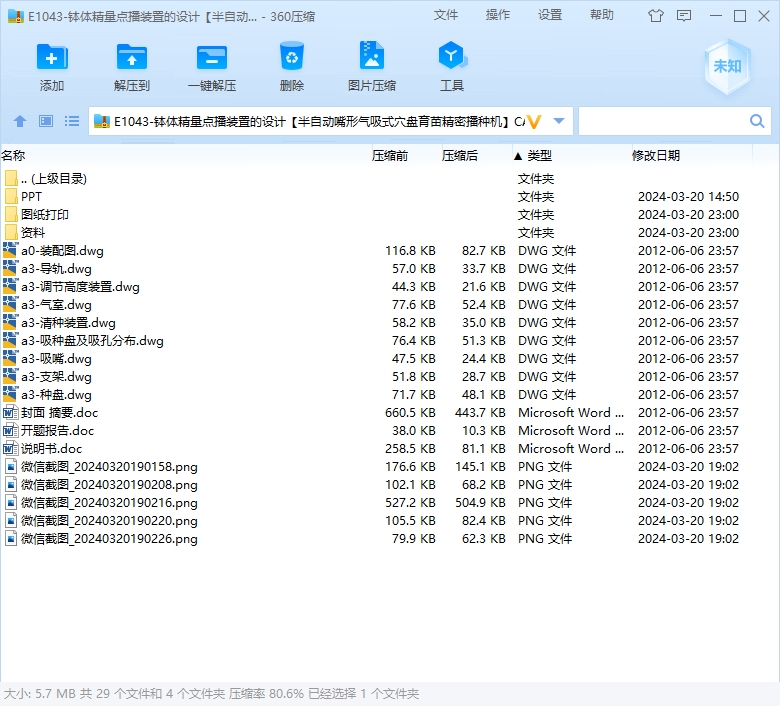Select file 微信截图_20240320190220.png
The height and width of the screenshot is (706, 780).
point(109,520)
